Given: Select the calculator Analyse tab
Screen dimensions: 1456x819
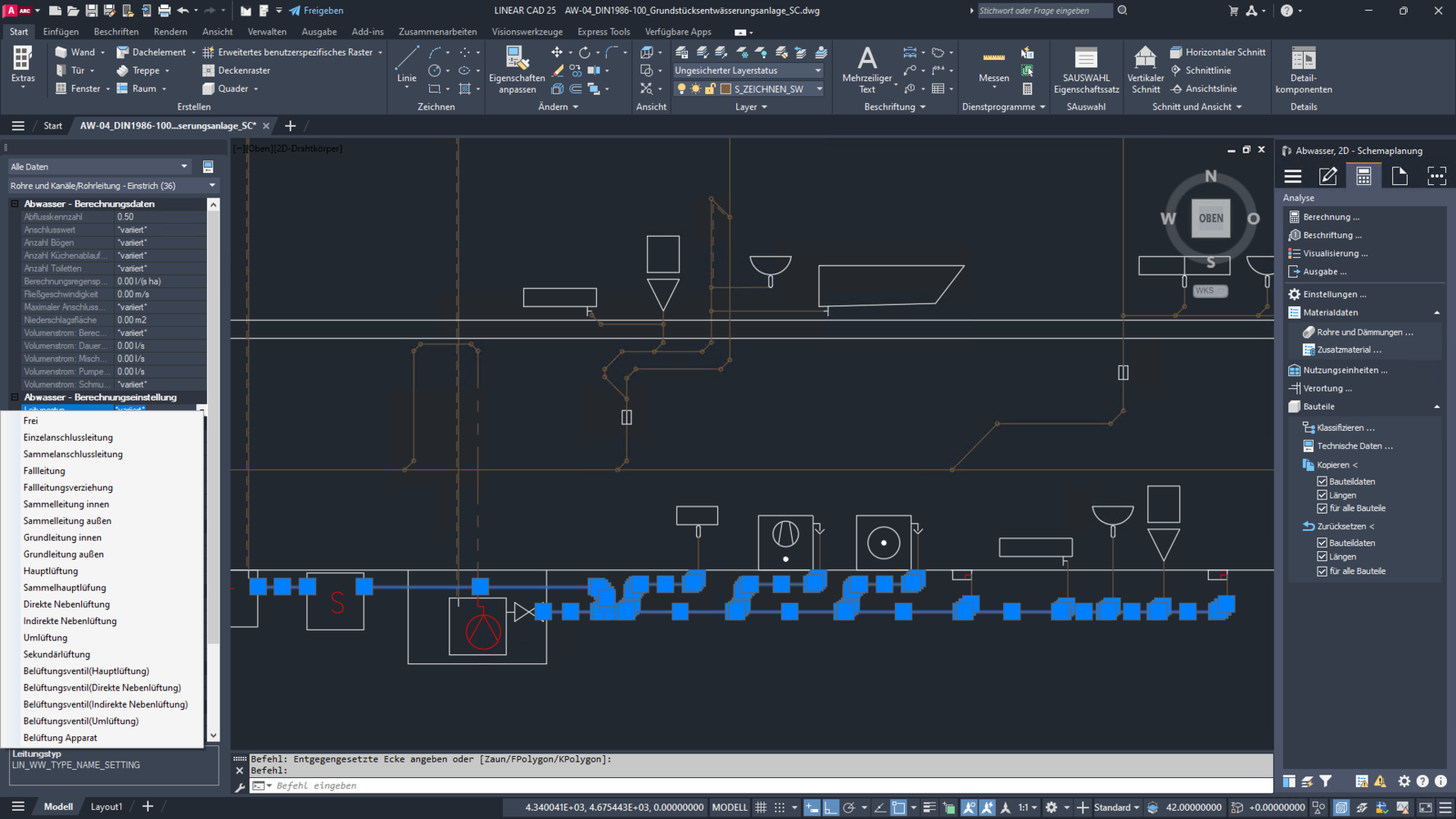Looking at the screenshot, I should 1363,176.
